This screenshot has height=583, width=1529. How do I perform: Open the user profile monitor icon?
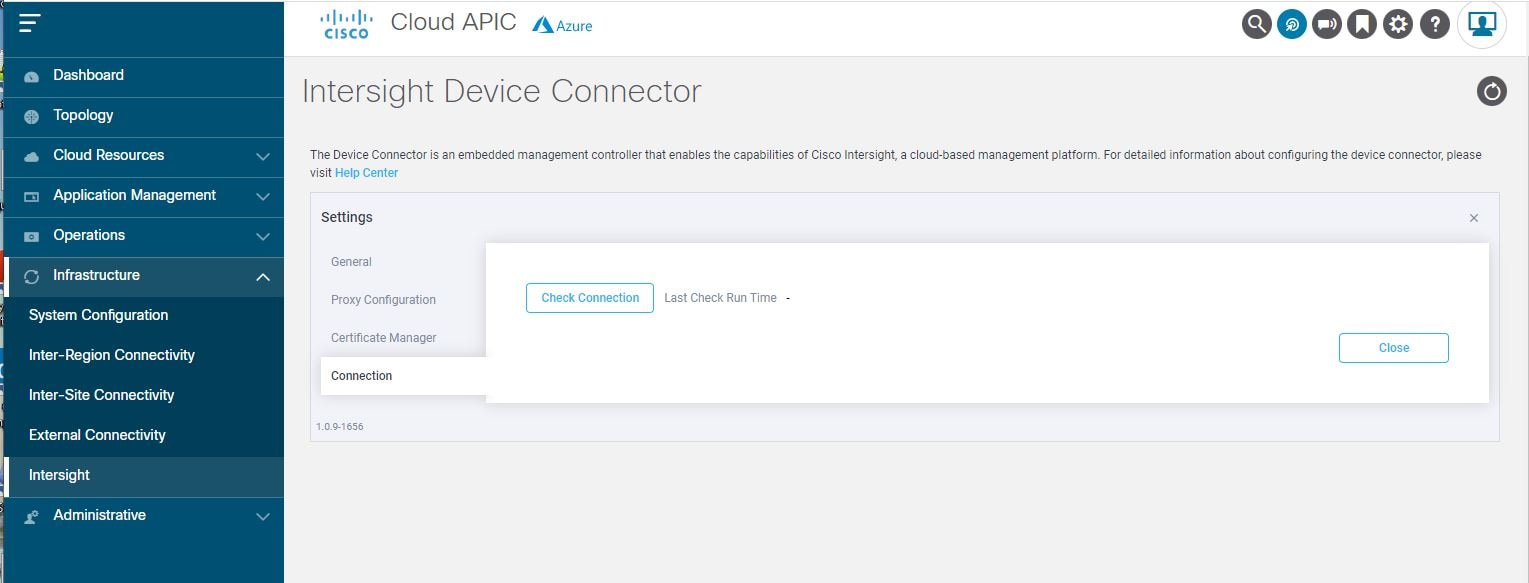click(1482, 24)
